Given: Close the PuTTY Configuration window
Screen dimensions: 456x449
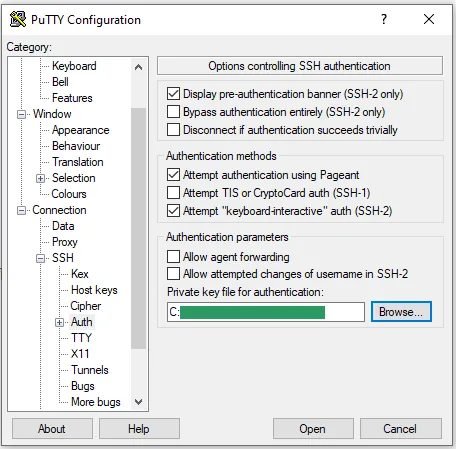Looking at the screenshot, I should 429,19.
